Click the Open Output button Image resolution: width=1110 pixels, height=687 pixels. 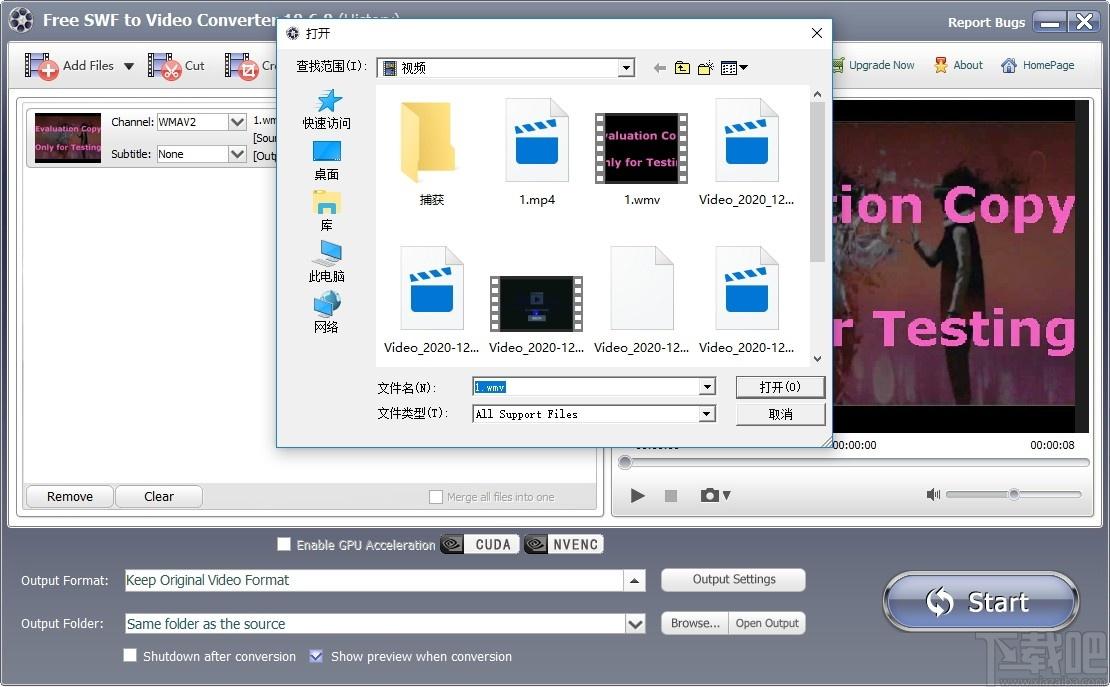coord(767,623)
